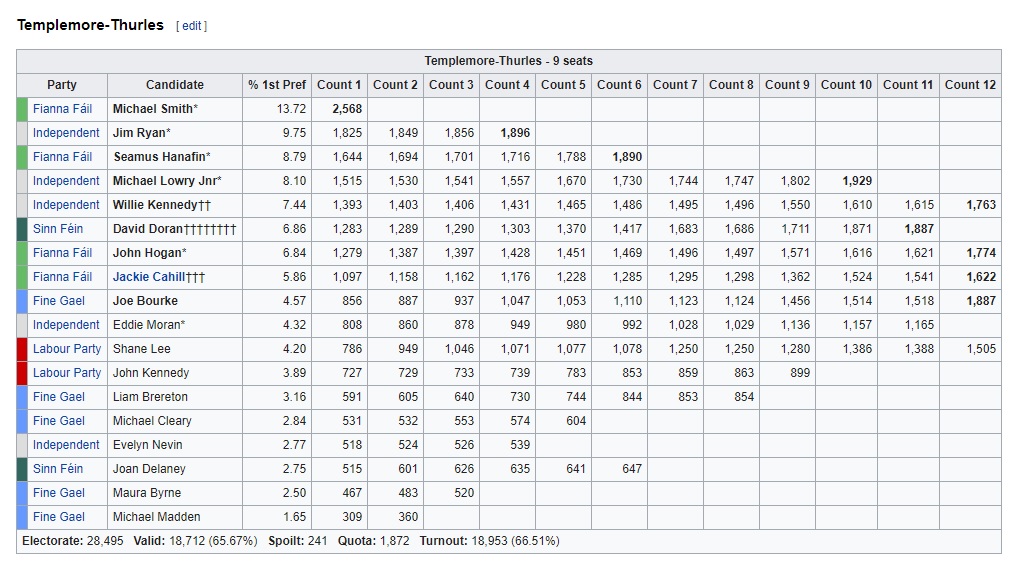Screen dimensions: 1027x561
Task: Click Willie Kennedy's Count 12 value 1,763
Action: pos(981,205)
